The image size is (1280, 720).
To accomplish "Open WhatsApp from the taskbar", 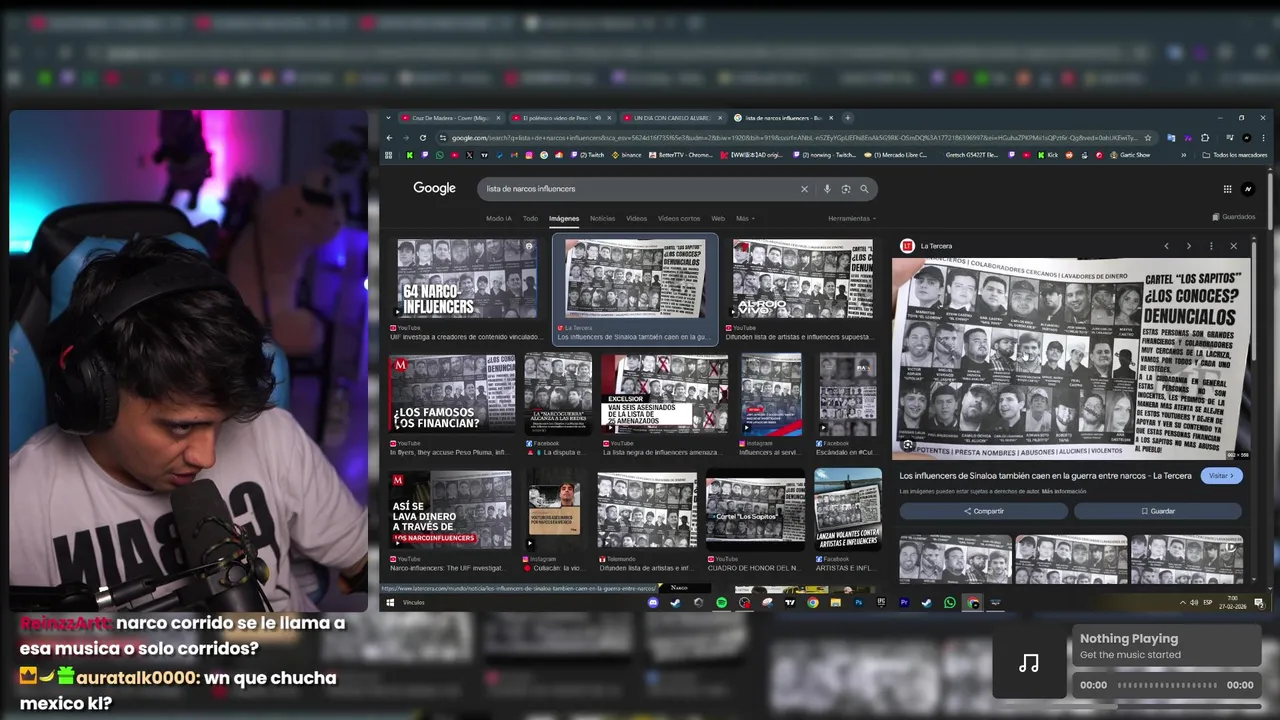I will pyautogui.click(x=950, y=602).
